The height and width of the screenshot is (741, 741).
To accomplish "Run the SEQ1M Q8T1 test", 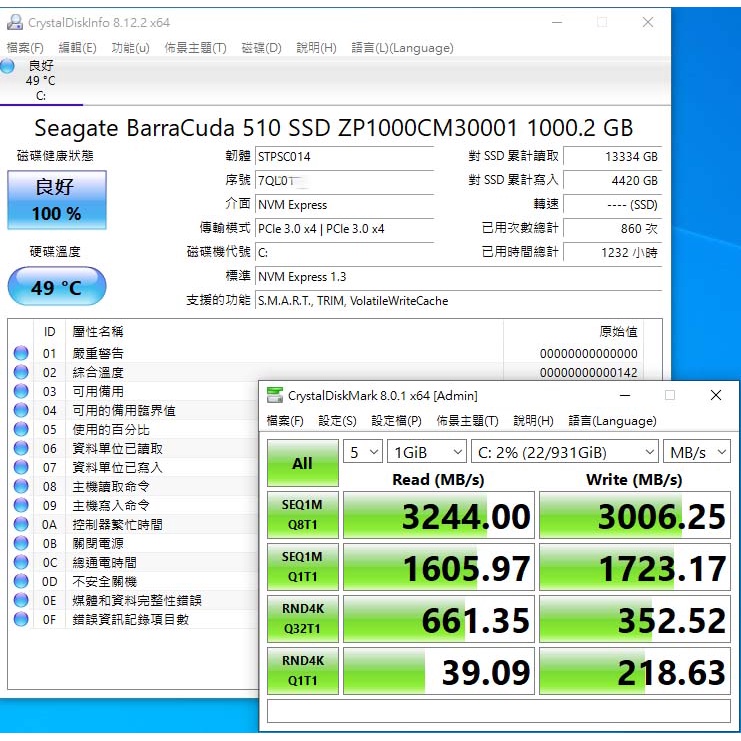I will [x=302, y=515].
